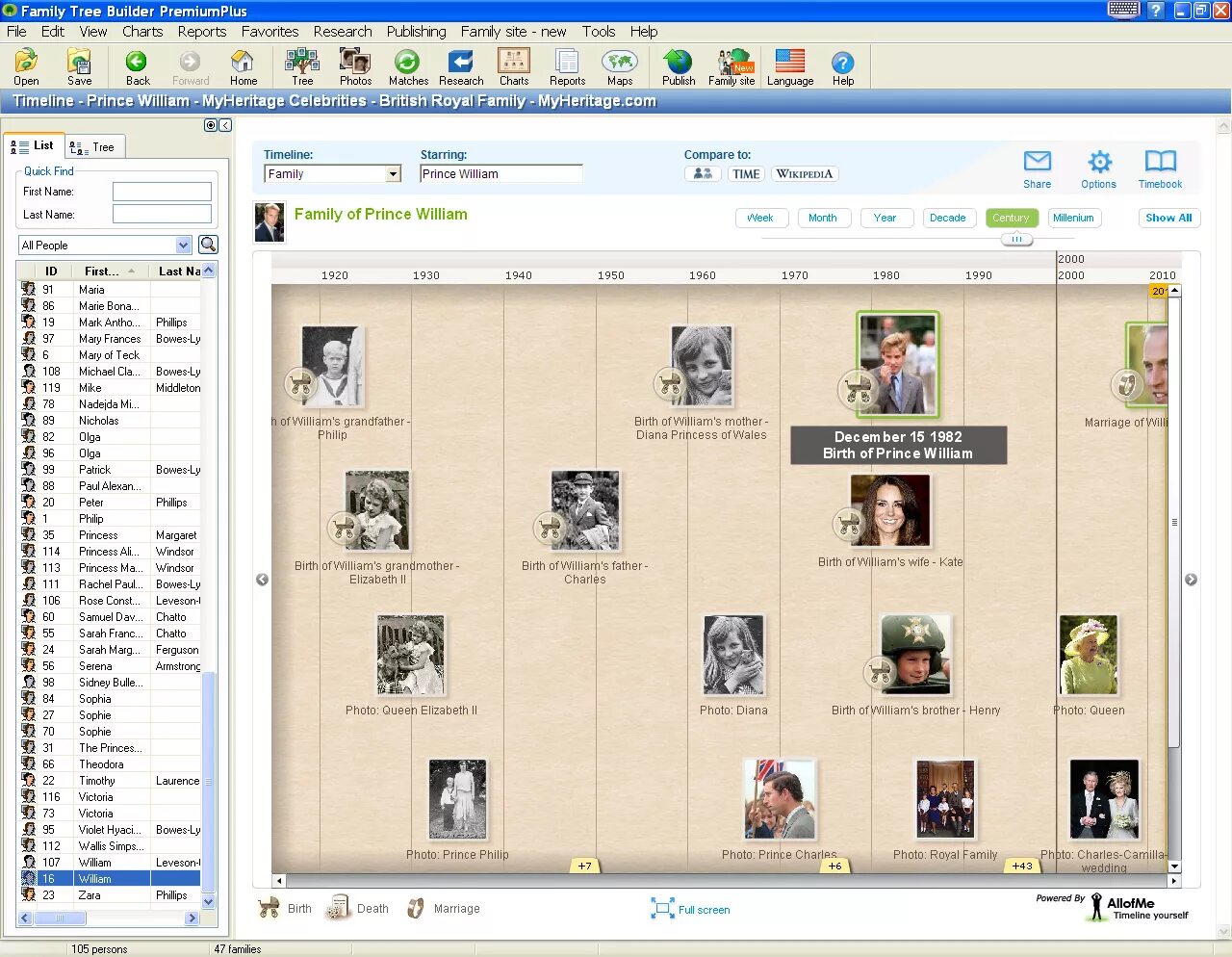Compare to TIME events
Image resolution: width=1232 pixels, height=957 pixels.
[x=745, y=174]
